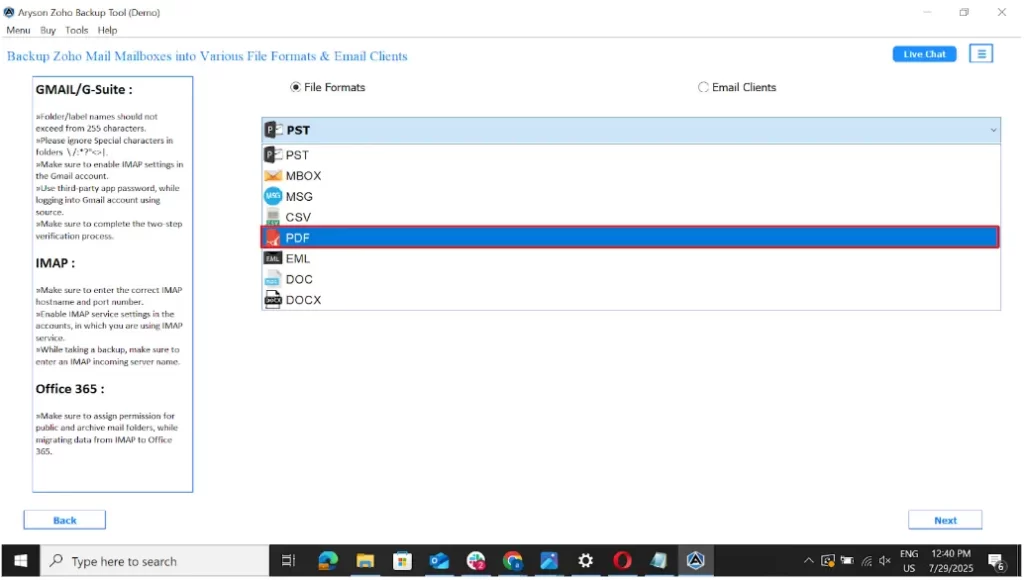Click the Aryson tool icon on taskbar
Screen dimensions: 1024x580
(x=695, y=561)
